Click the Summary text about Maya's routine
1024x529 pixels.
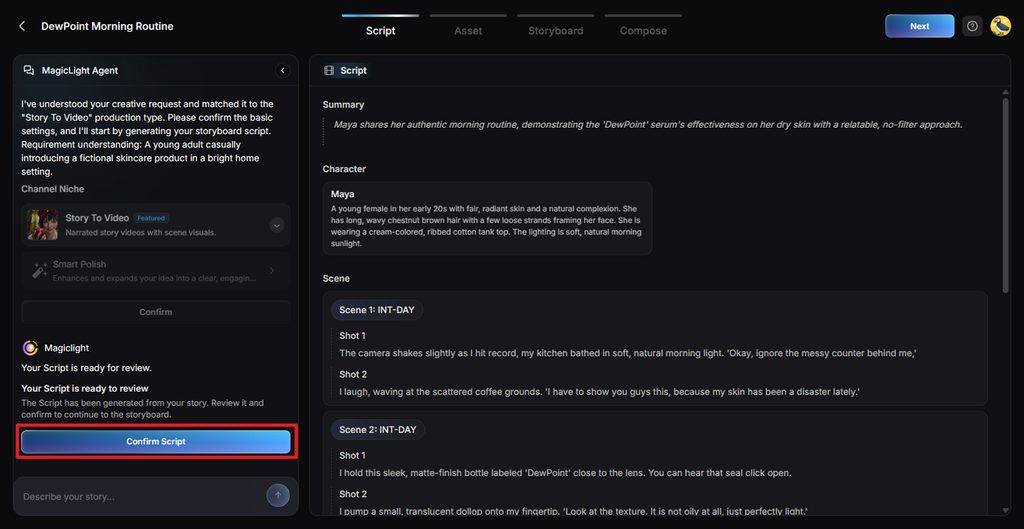(x=648, y=124)
